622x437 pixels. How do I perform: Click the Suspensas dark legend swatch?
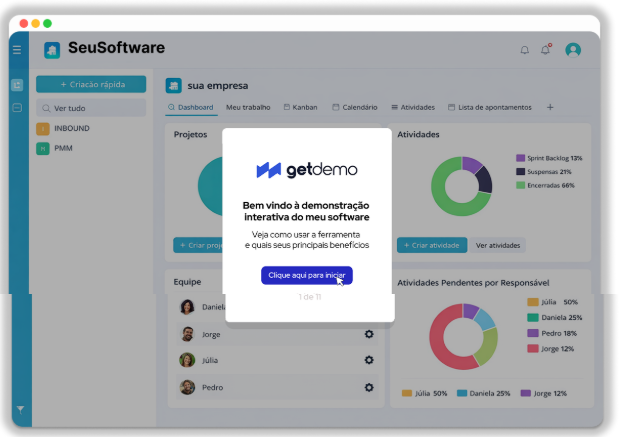click(520, 172)
